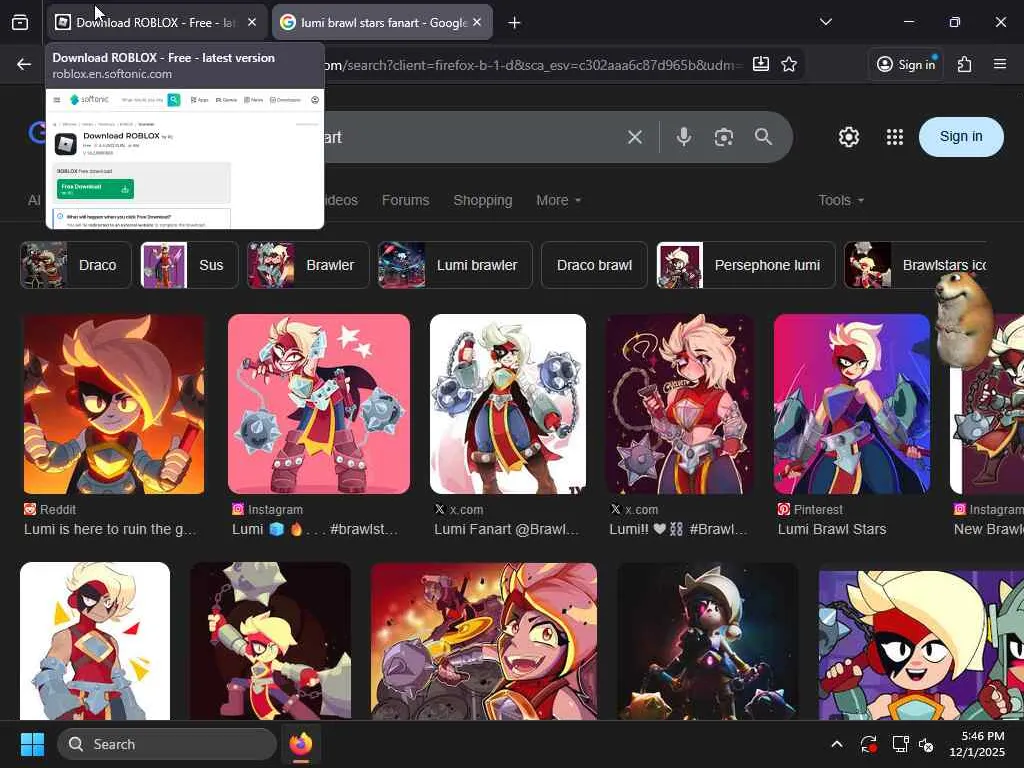Select the Lumi brawler suggestion chip
This screenshot has height=768, width=1024.
coord(455,265)
